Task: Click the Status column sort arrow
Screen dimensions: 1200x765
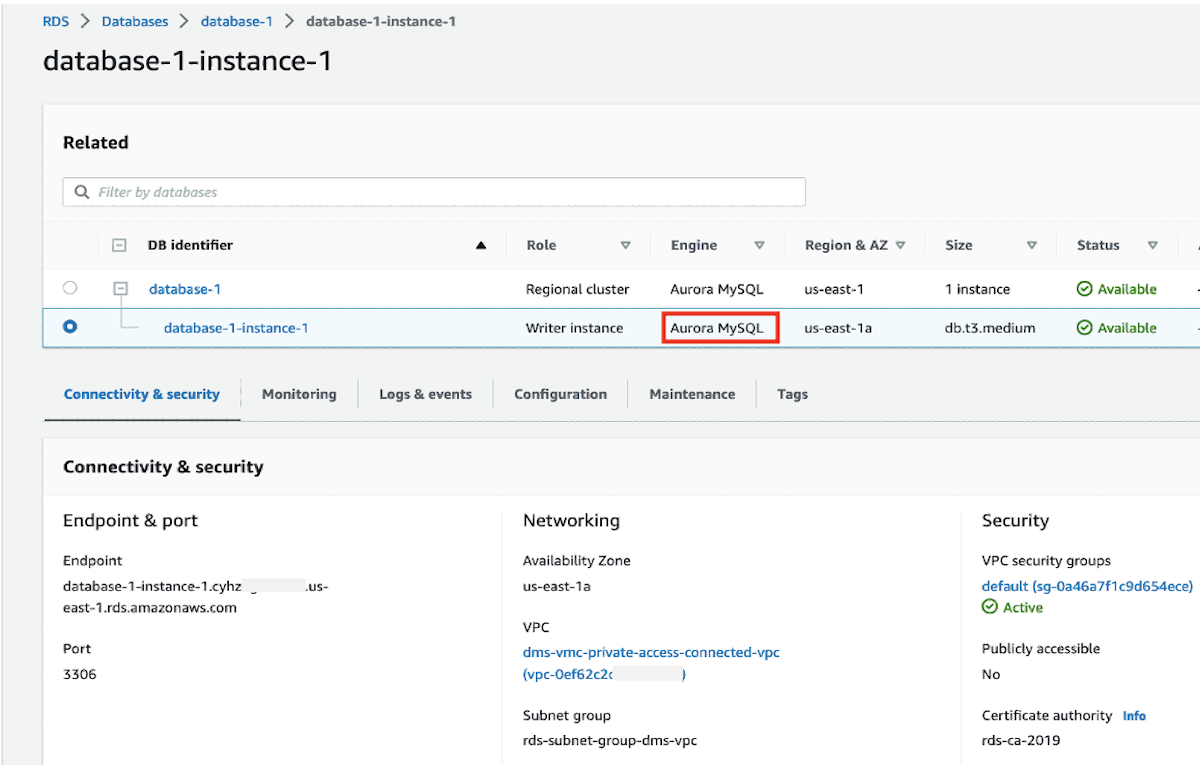Action: (1152, 245)
